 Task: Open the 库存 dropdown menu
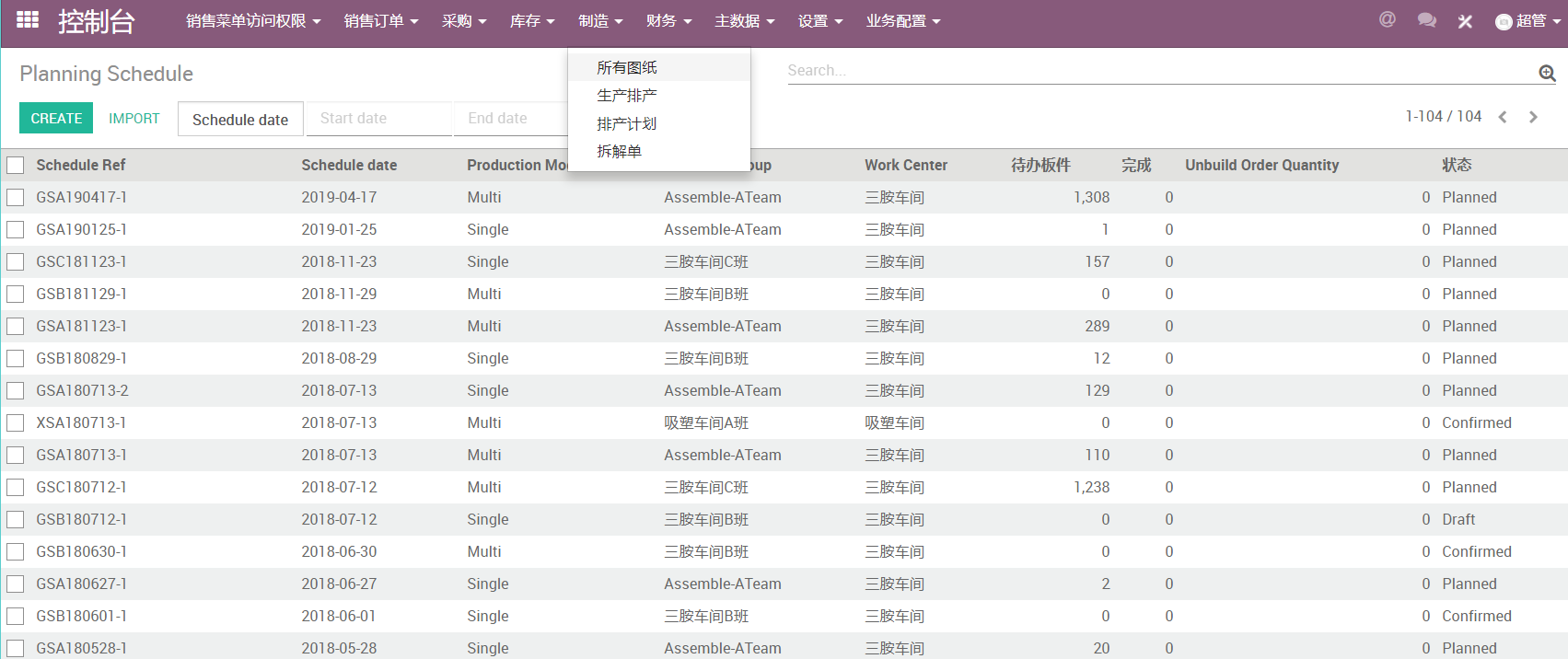(x=531, y=21)
